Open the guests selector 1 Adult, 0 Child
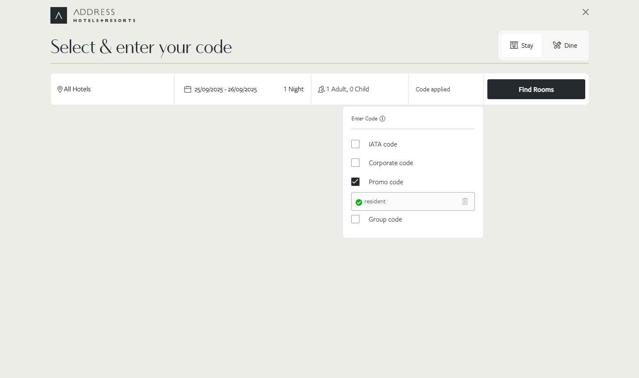The width and height of the screenshot is (639, 378). point(360,89)
